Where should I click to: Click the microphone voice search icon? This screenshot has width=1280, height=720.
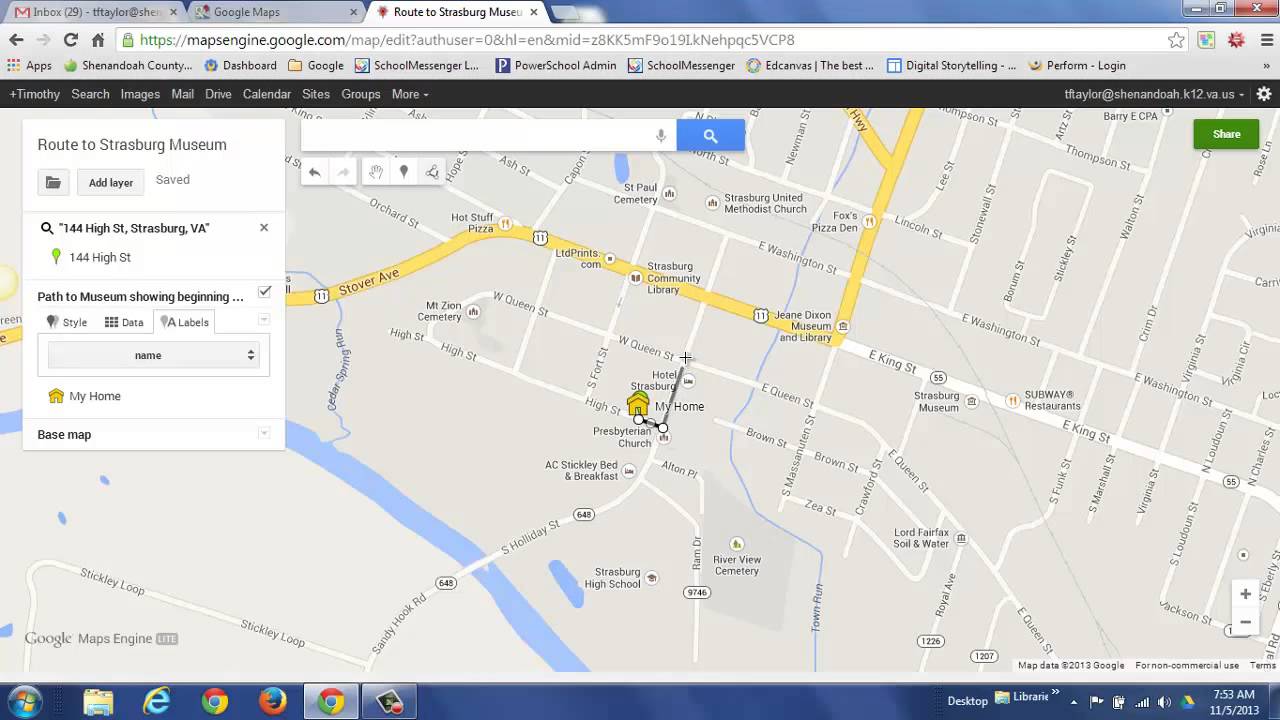click(x=661, y=136)
